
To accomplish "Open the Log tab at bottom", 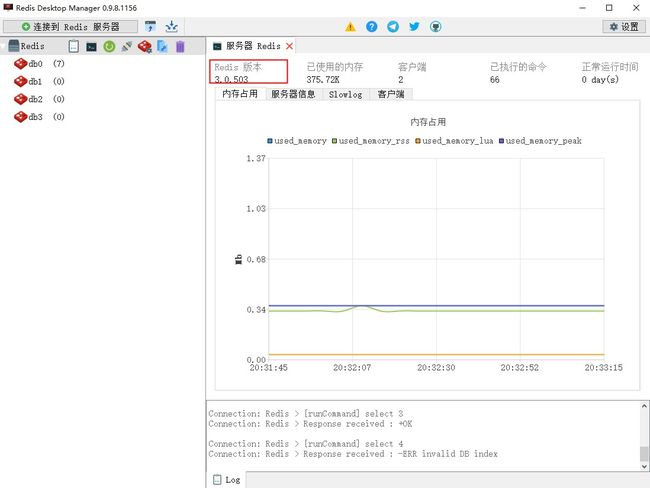I will tap(226, 480).
